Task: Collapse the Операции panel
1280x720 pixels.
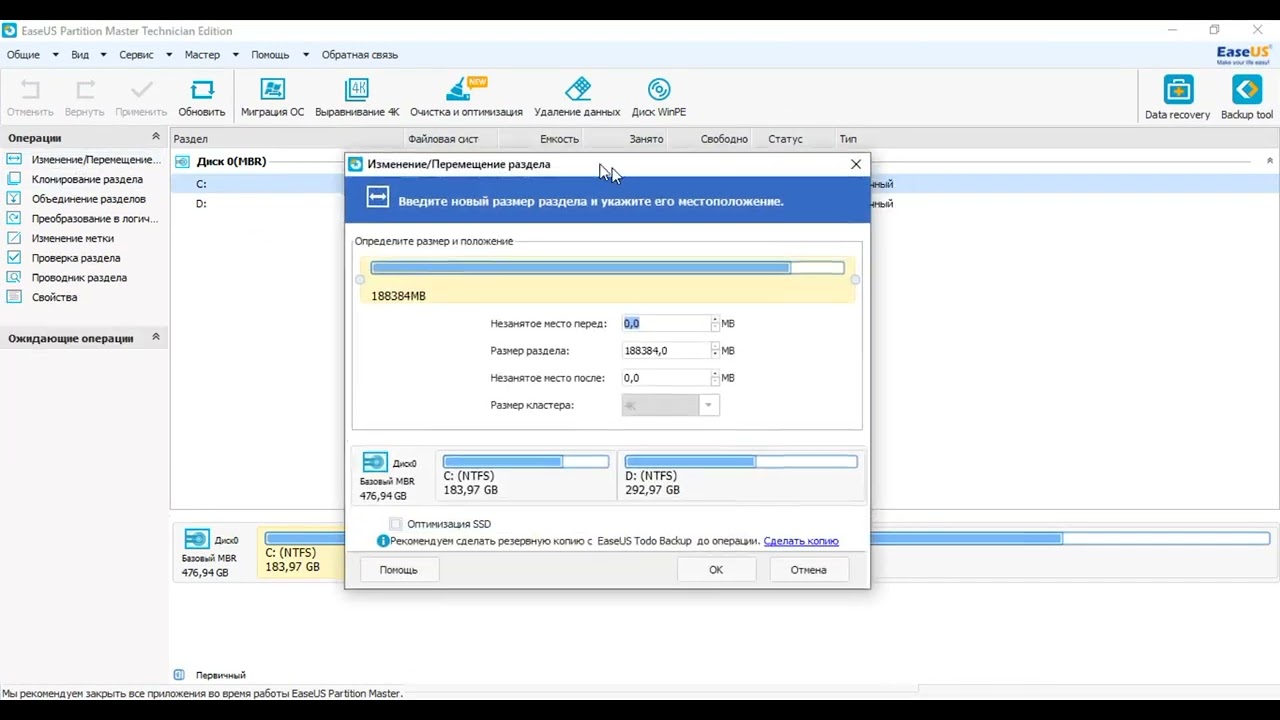Action: pyautogui.click(x=155, y=137)
